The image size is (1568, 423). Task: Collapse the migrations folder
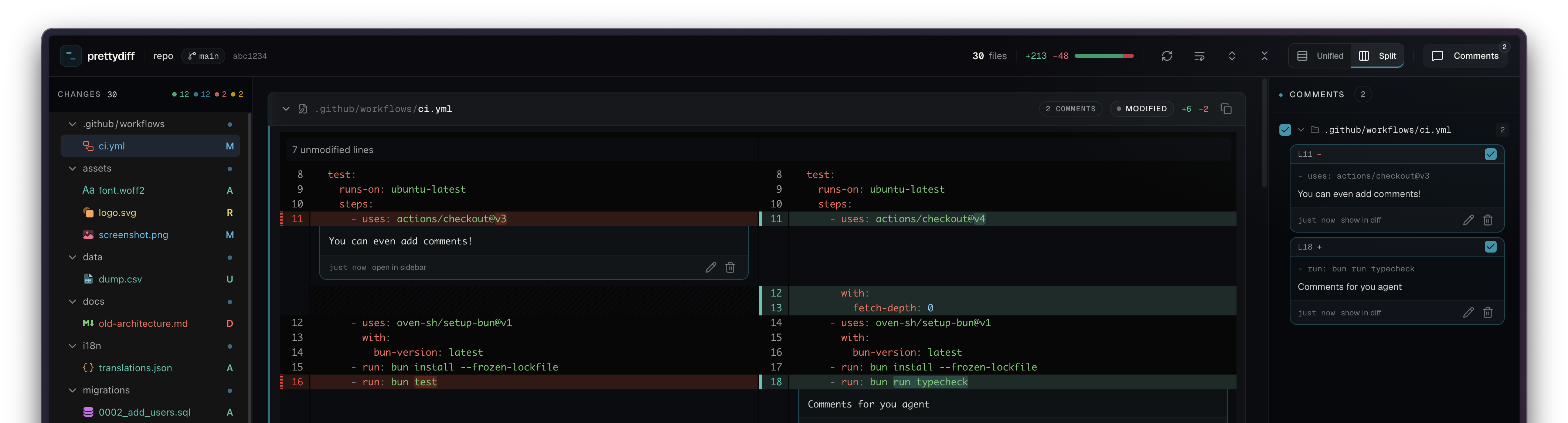72,390
